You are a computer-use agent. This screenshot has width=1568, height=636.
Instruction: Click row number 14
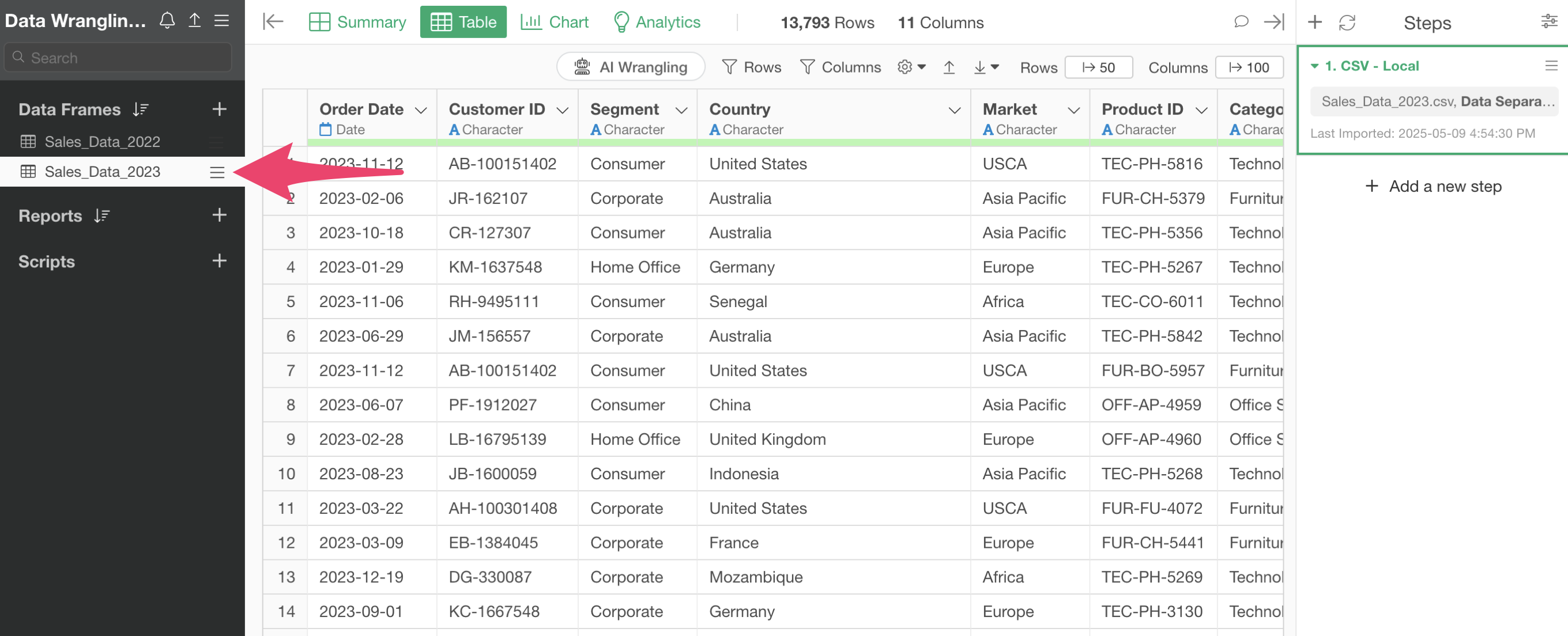point(286,612)
